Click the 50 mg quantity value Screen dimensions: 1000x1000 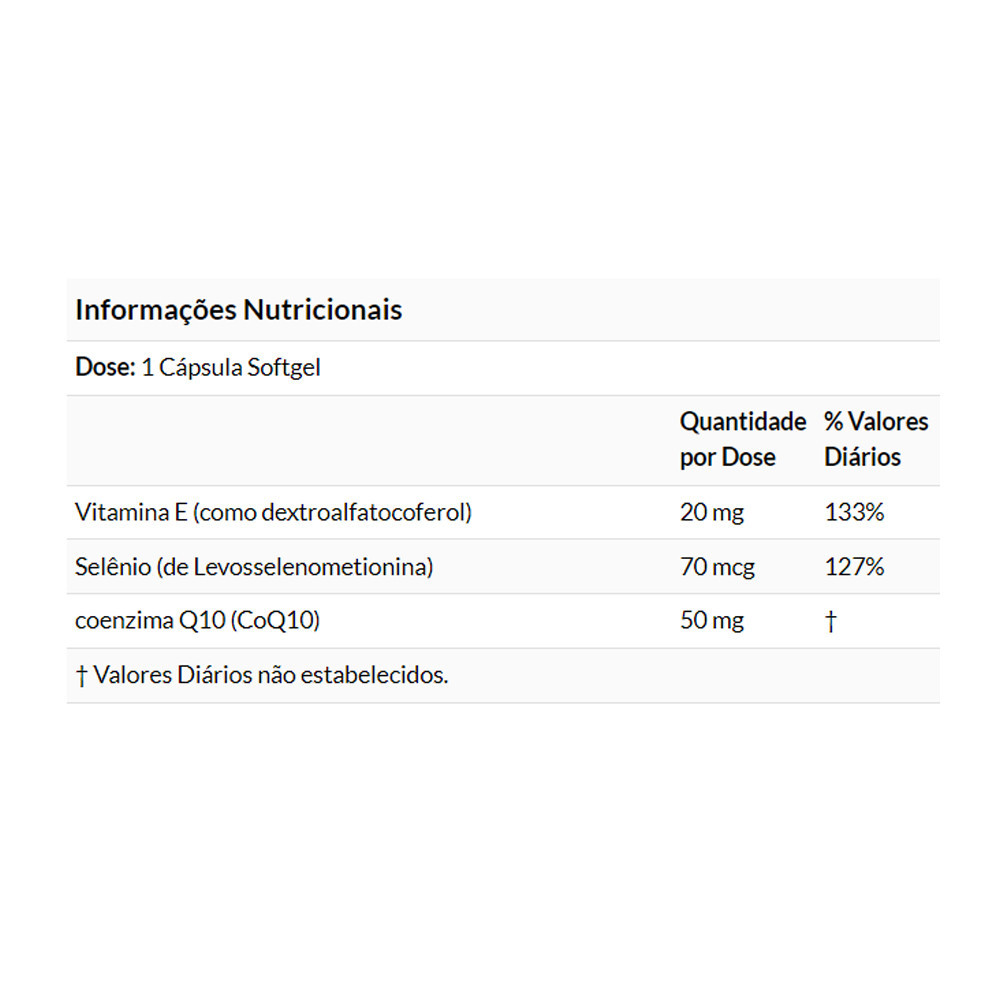coord(711,621)
